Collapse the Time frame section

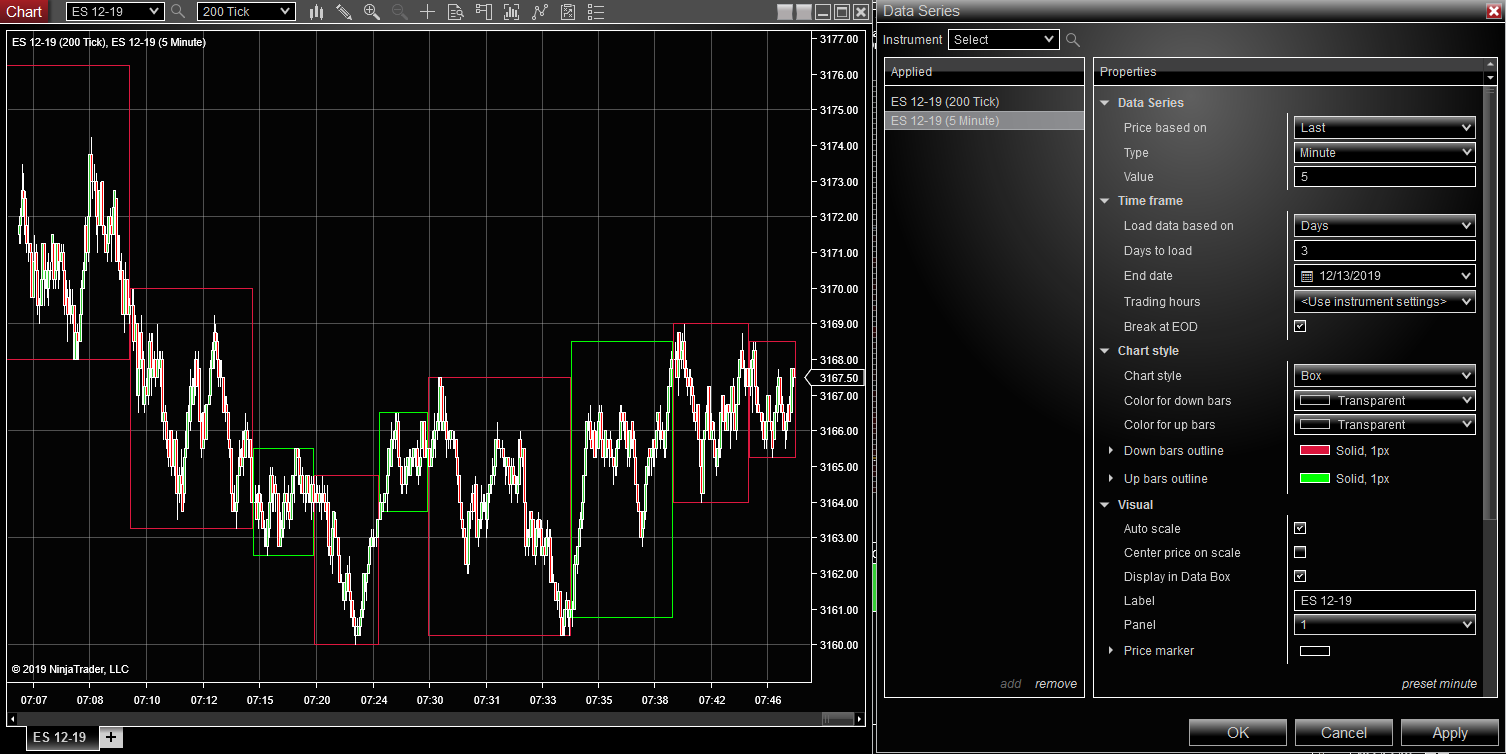(x=1105, y=201)
